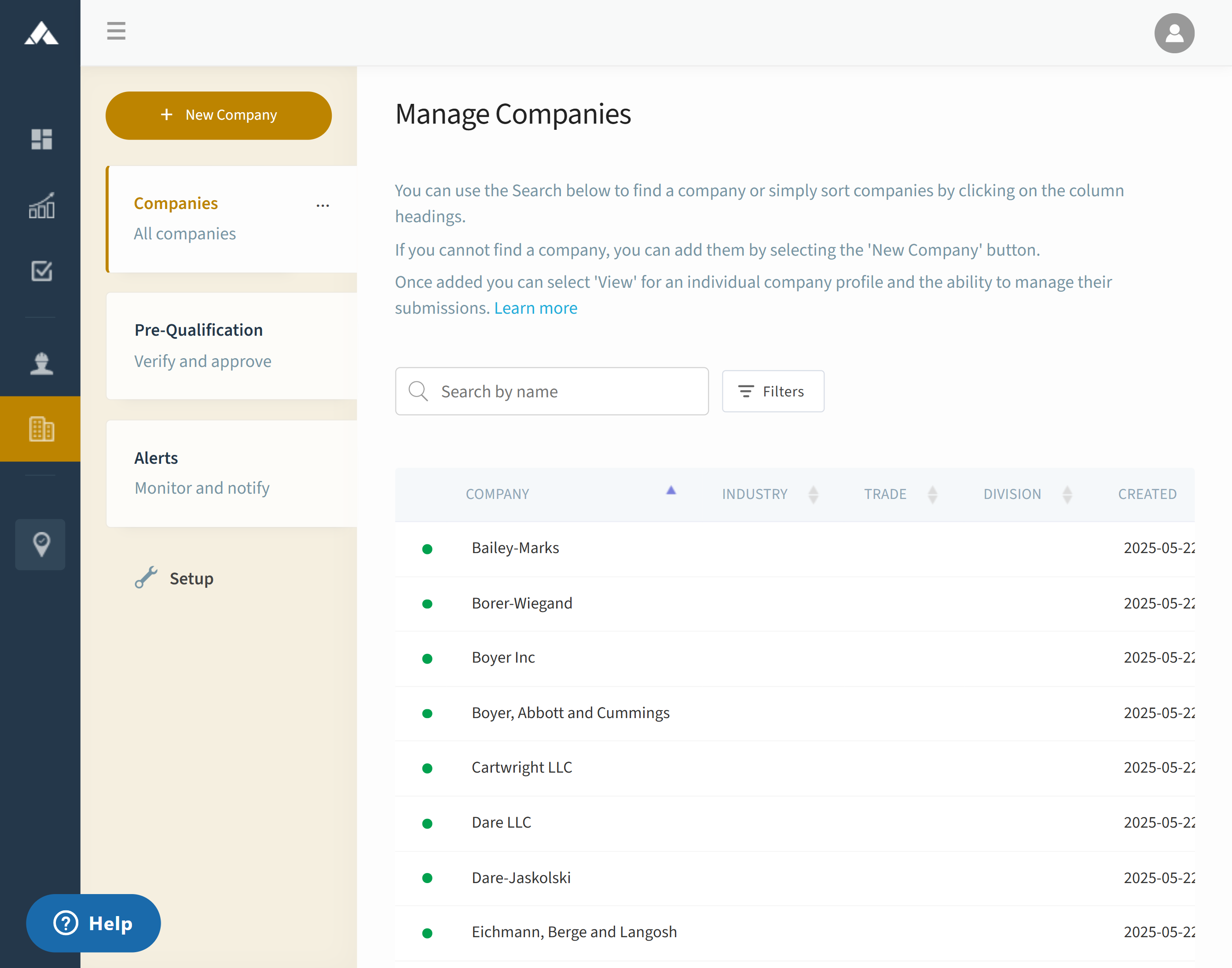Click the green status dot for Boyer Inc
Viewport: 1232px width, 968px height.
point(427,659)
